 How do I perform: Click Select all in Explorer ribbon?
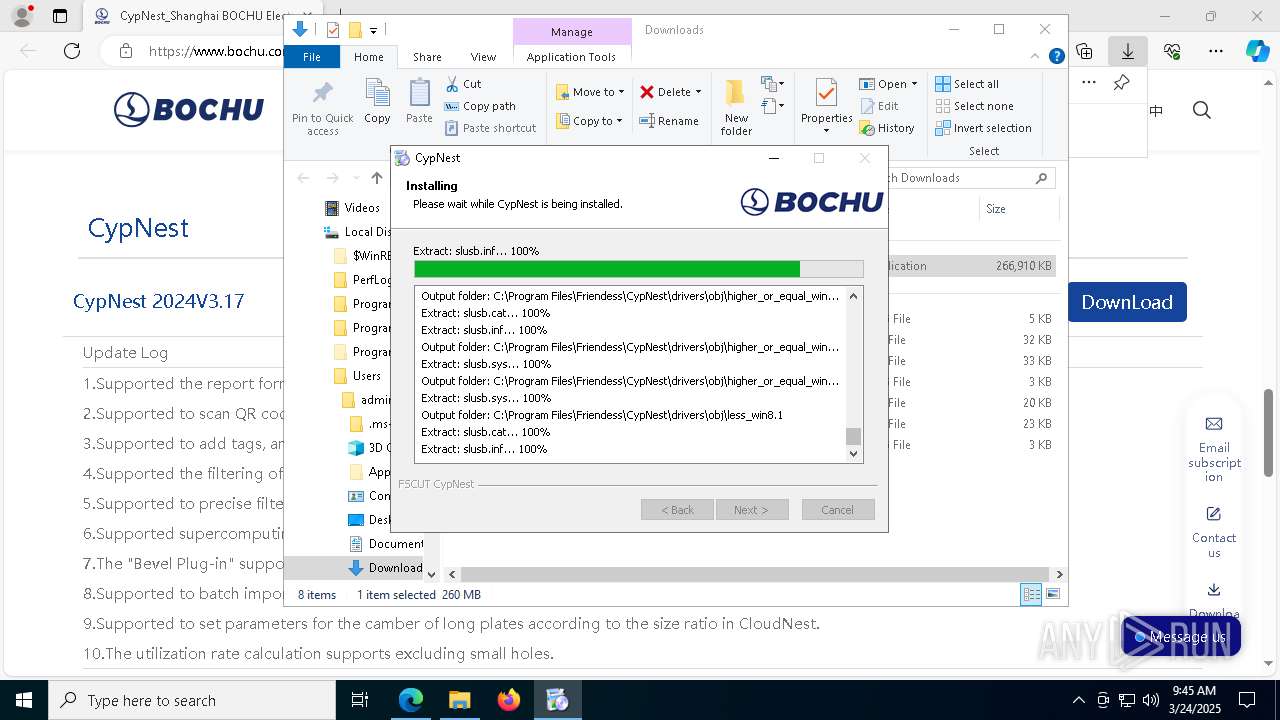tap(967, 84)
